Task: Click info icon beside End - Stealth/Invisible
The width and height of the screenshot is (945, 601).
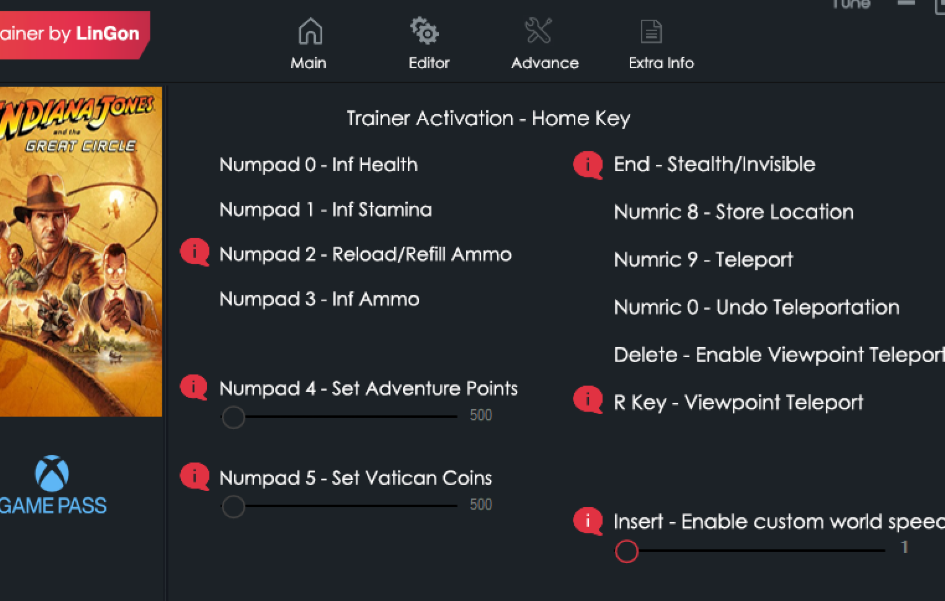Action: pyautogui.click(x=588, y=164)
